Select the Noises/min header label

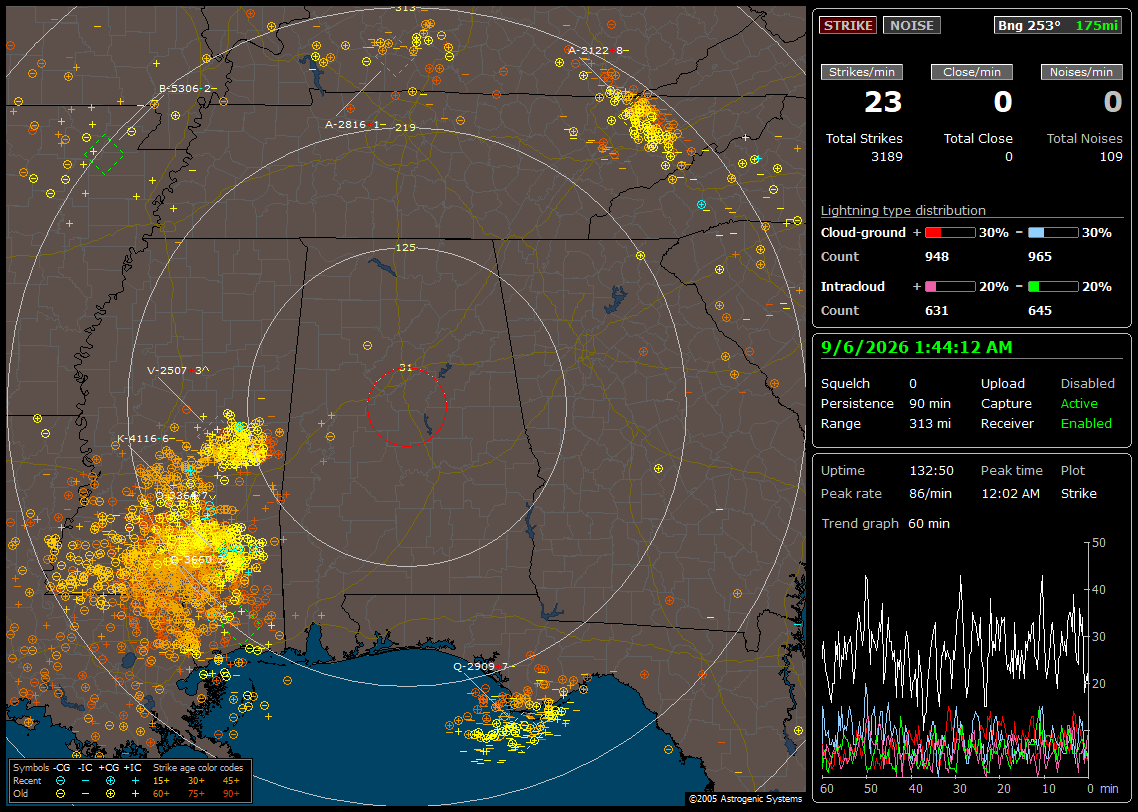click(x=1081, y=72)
